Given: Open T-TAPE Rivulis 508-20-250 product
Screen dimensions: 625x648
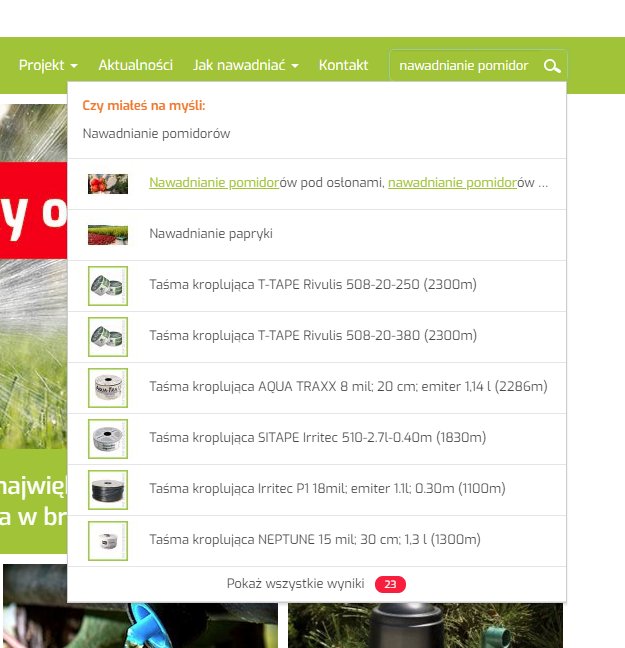Looking at the screenshot, I should pos(317,286).
